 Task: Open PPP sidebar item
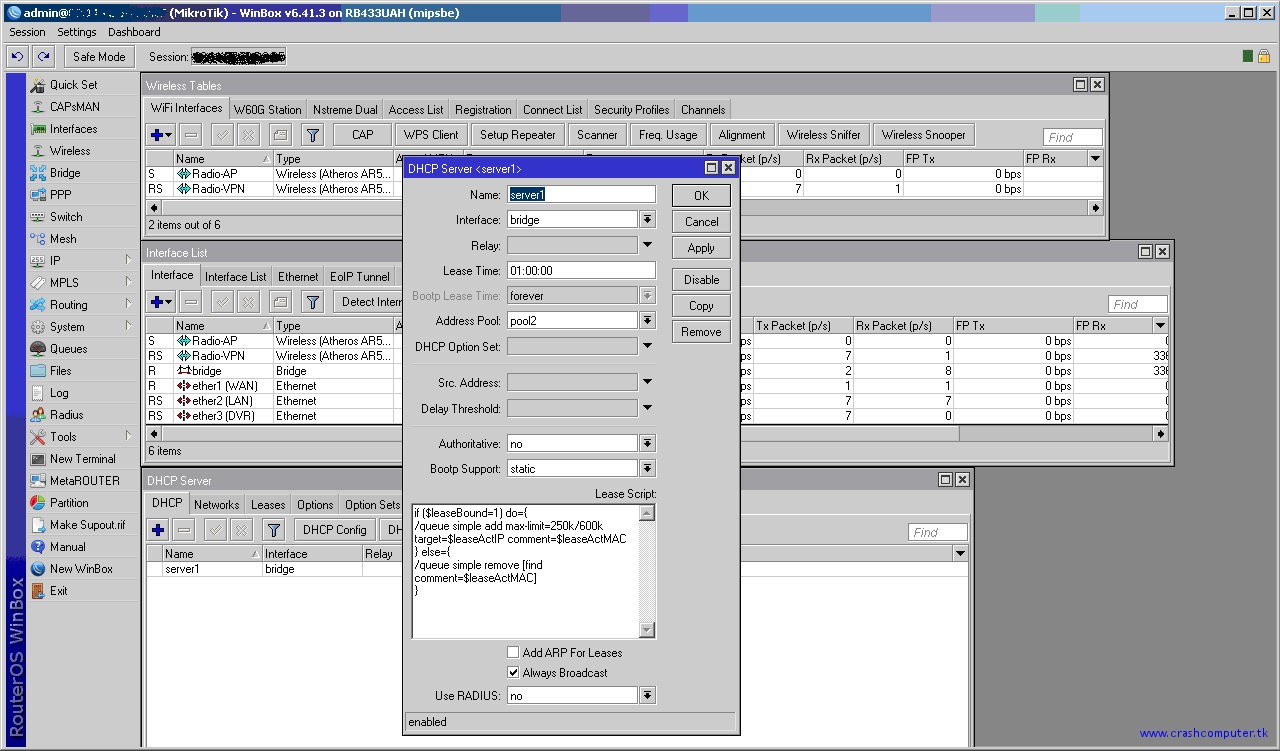pos(60,195)
